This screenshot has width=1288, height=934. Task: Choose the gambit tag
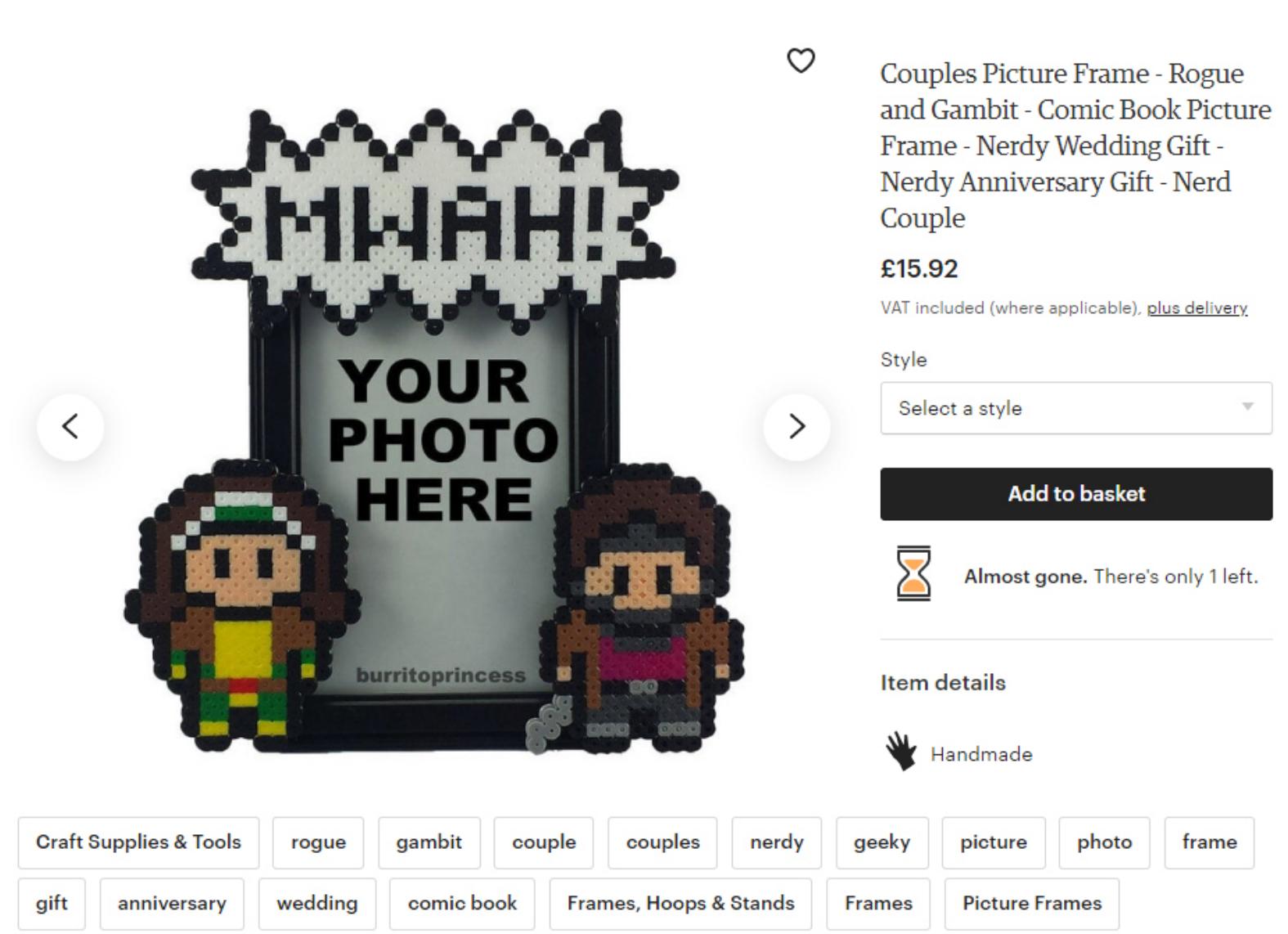(429, 842)
